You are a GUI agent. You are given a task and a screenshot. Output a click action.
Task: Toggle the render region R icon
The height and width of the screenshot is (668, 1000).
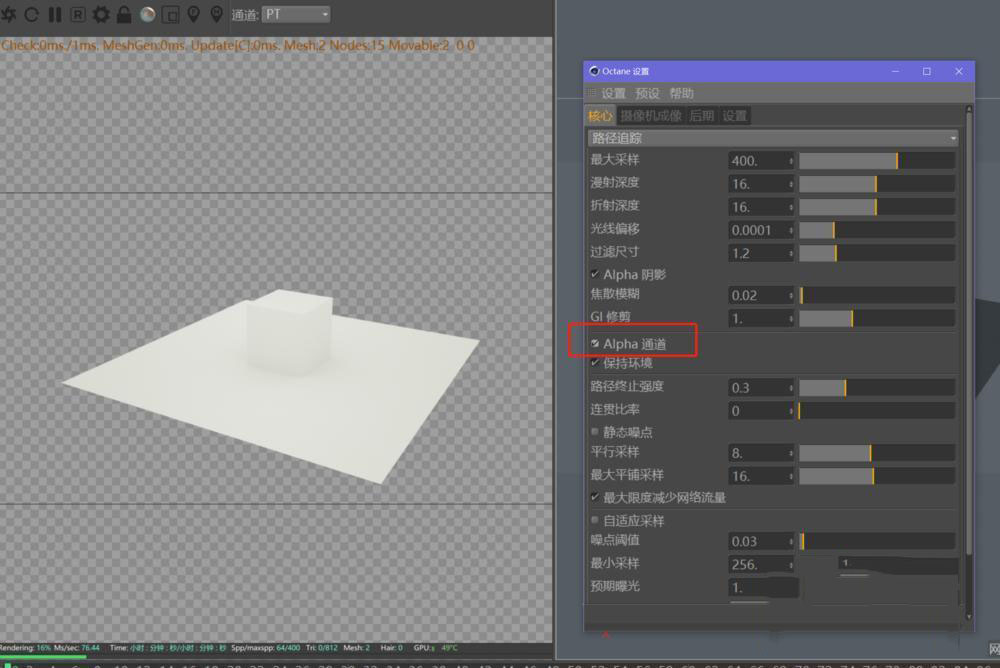coord(78,14)
